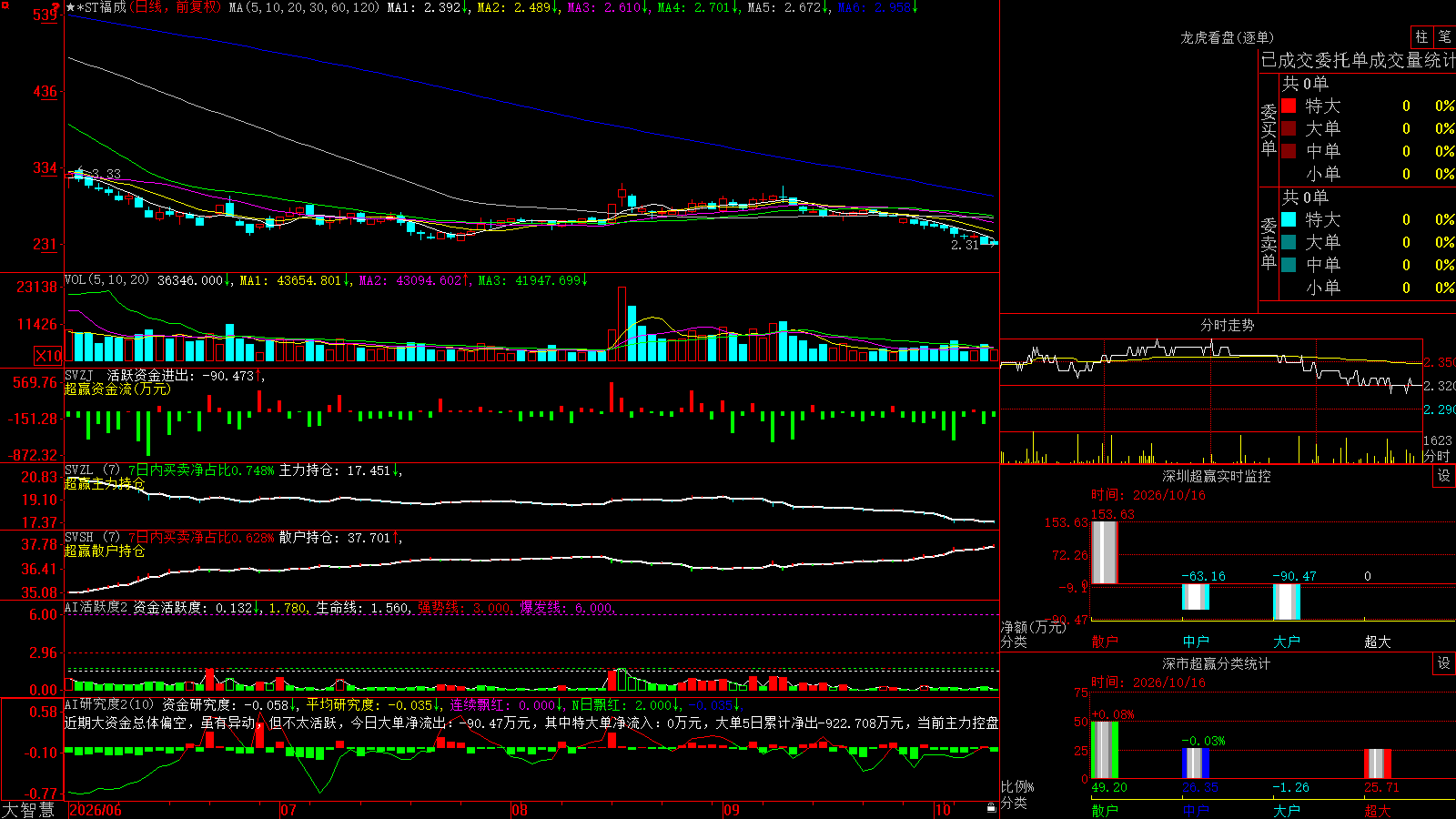
Task: Click the 深圳超赢实时监控 title
Action: pyautogui.click(x=1217, y=476)
